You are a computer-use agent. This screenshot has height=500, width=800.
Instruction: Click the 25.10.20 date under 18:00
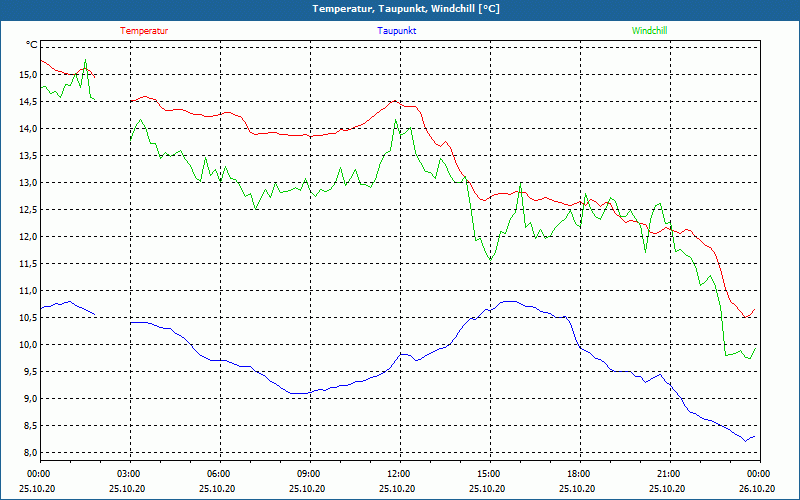577,488
